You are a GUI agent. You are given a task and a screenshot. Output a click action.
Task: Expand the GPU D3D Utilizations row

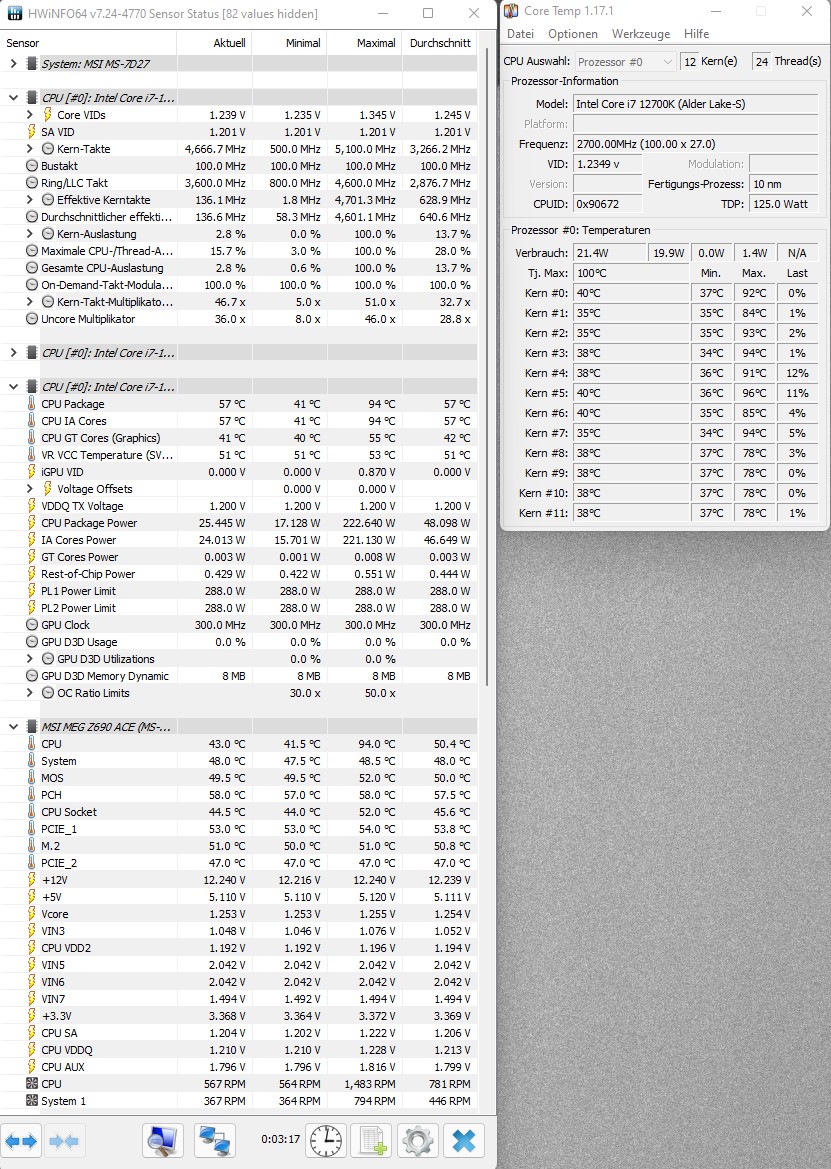tap(30, 658)
